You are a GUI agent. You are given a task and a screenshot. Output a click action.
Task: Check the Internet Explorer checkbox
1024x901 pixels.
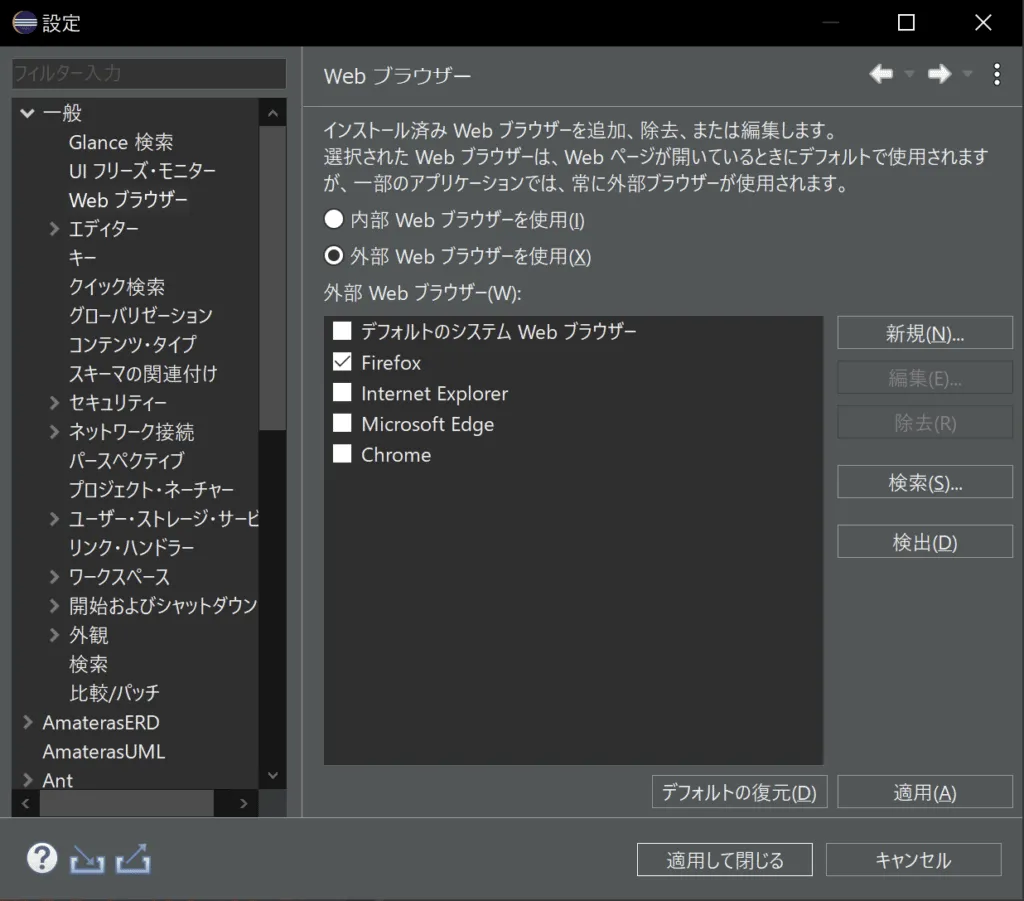[x=342, y=392]
